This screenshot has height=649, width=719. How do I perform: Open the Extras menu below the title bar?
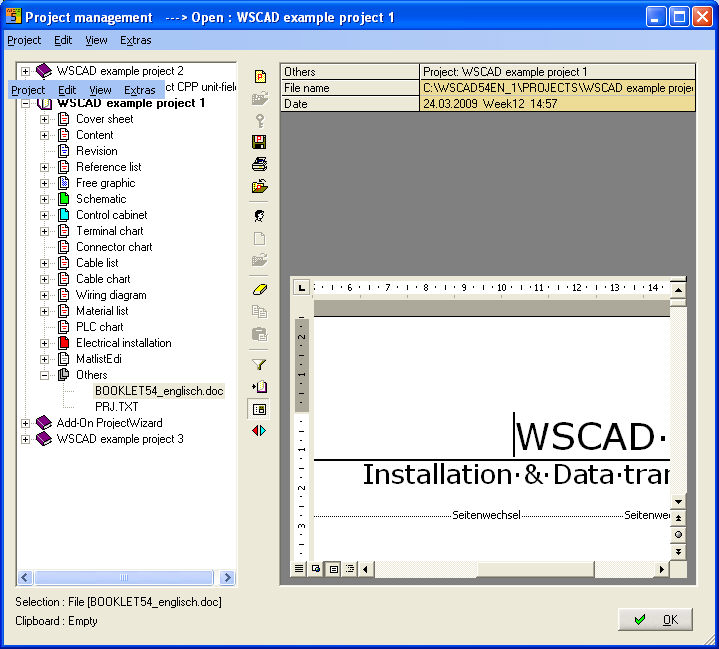point(135,40)
